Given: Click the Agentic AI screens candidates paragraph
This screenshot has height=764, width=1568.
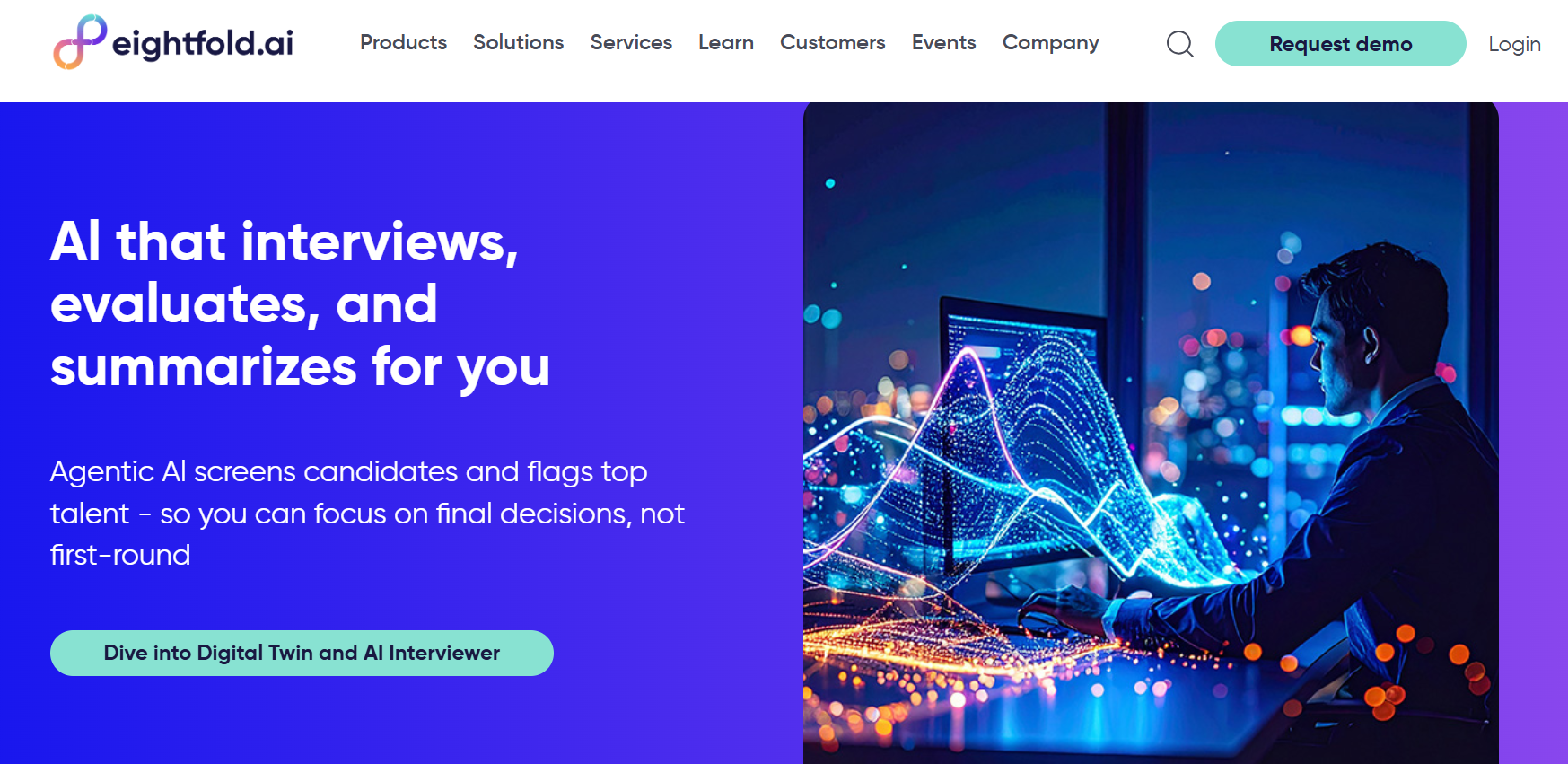Looking at the screenshot, I should tap(367, 513).
